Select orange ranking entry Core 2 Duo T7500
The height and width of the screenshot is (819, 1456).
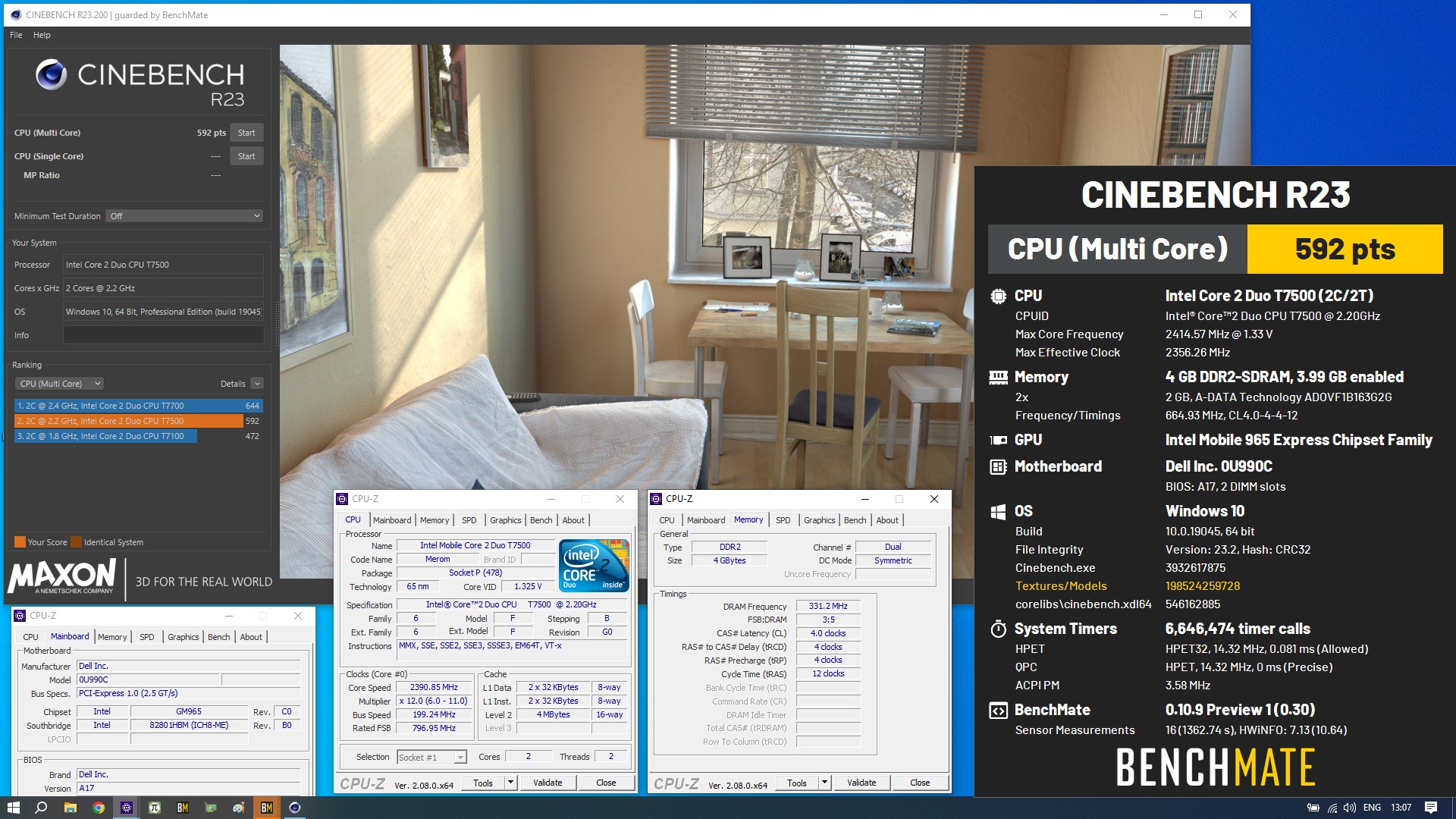click(x=138, y=421)
